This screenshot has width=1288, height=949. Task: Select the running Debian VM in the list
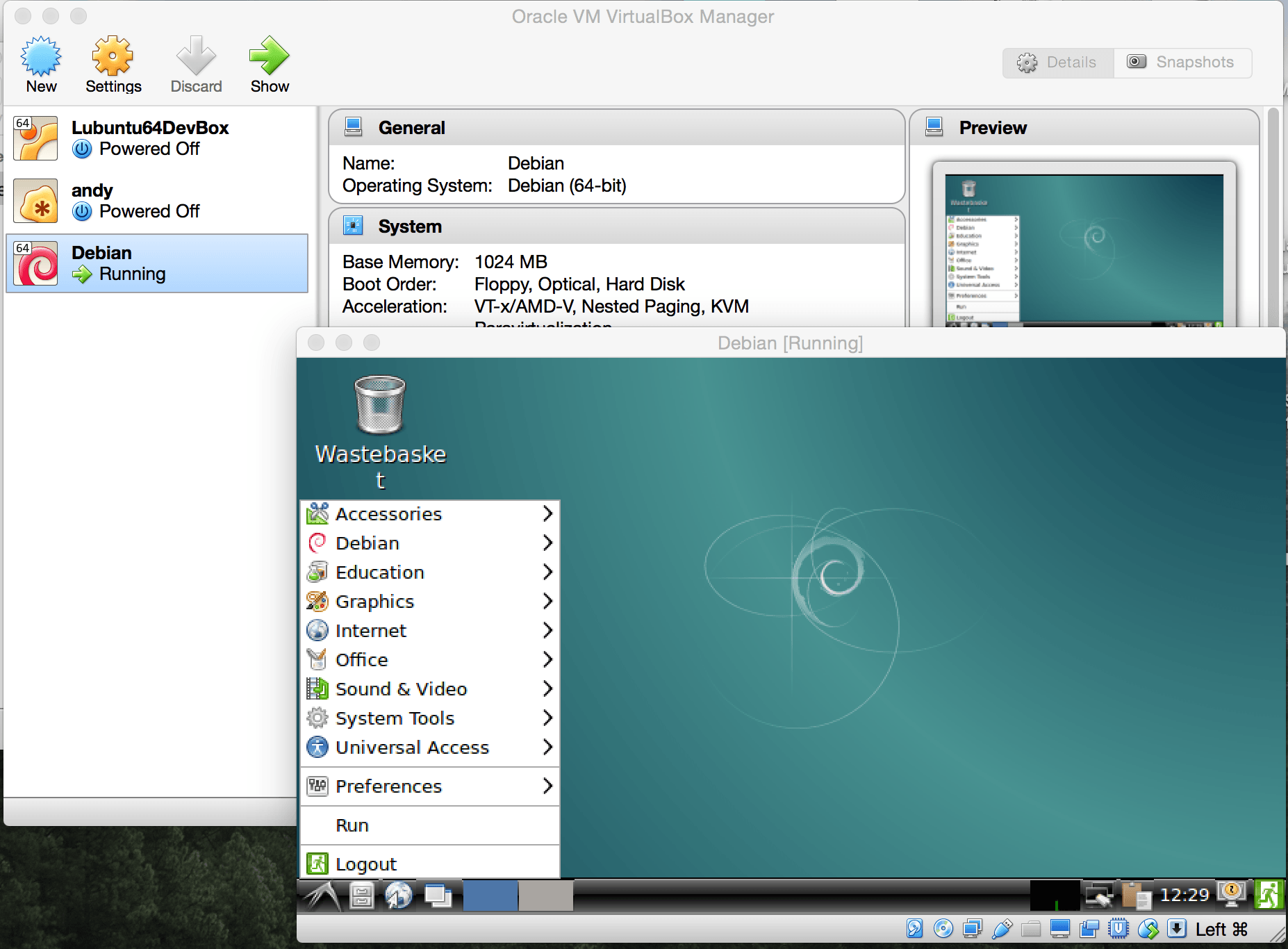pos(157,263)
